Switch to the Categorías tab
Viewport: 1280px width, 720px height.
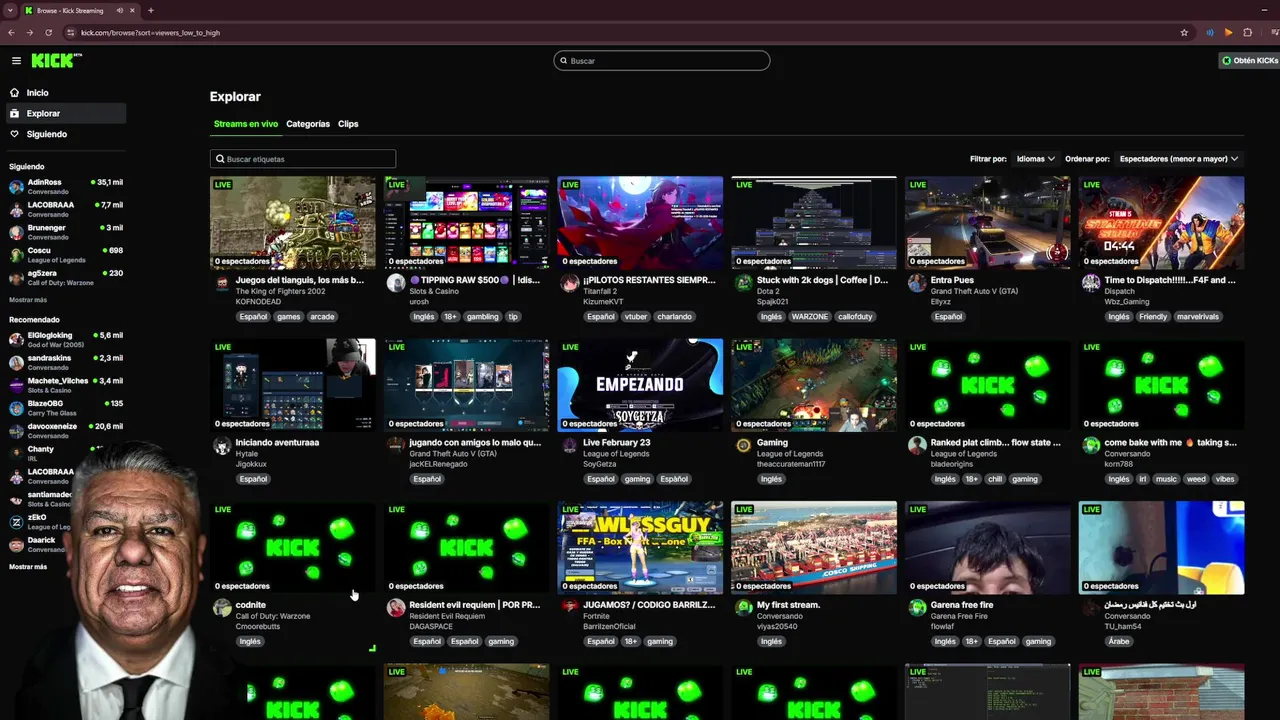[308, 124]
